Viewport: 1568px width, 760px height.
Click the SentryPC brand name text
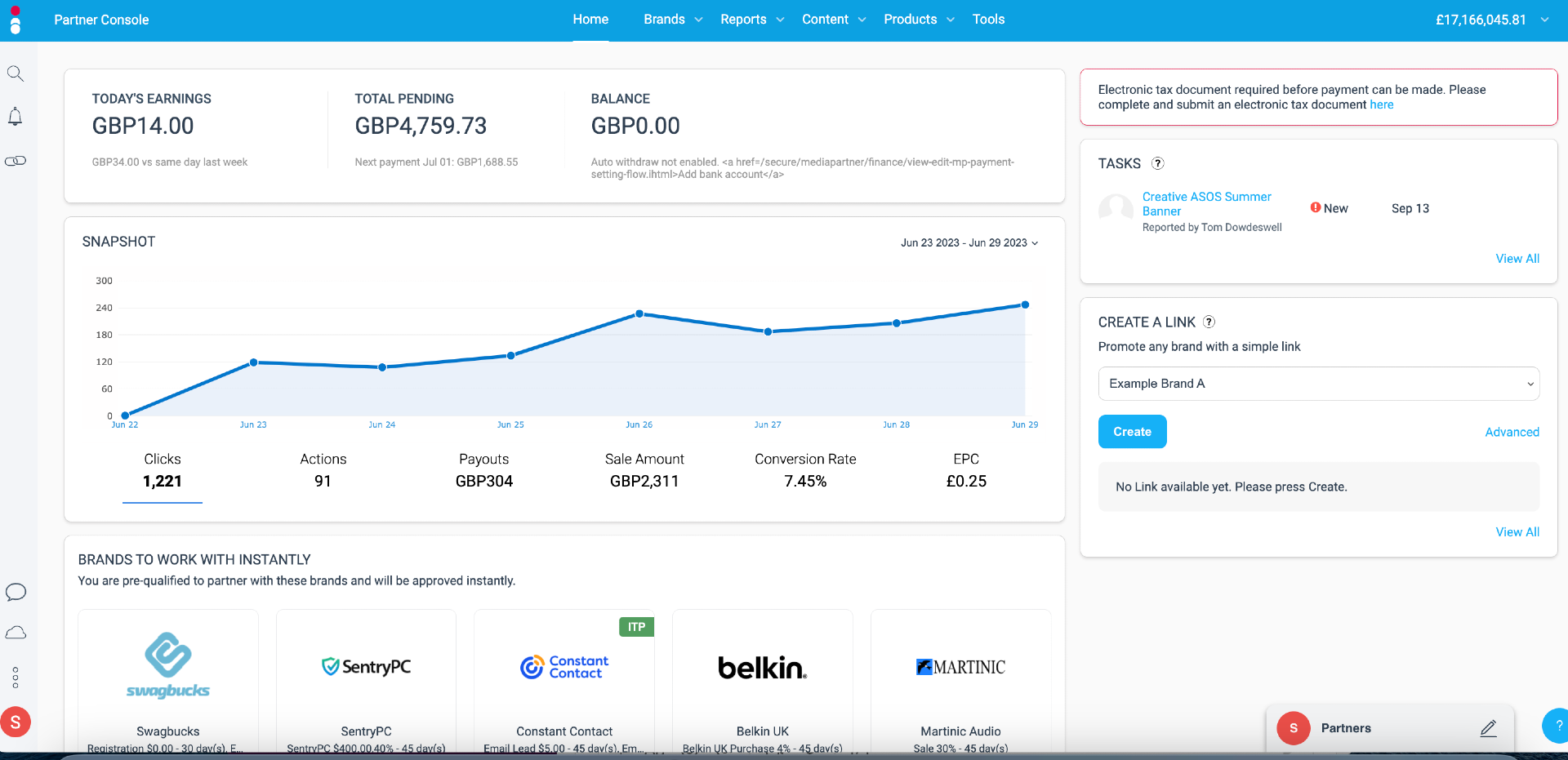coord(366,731)
